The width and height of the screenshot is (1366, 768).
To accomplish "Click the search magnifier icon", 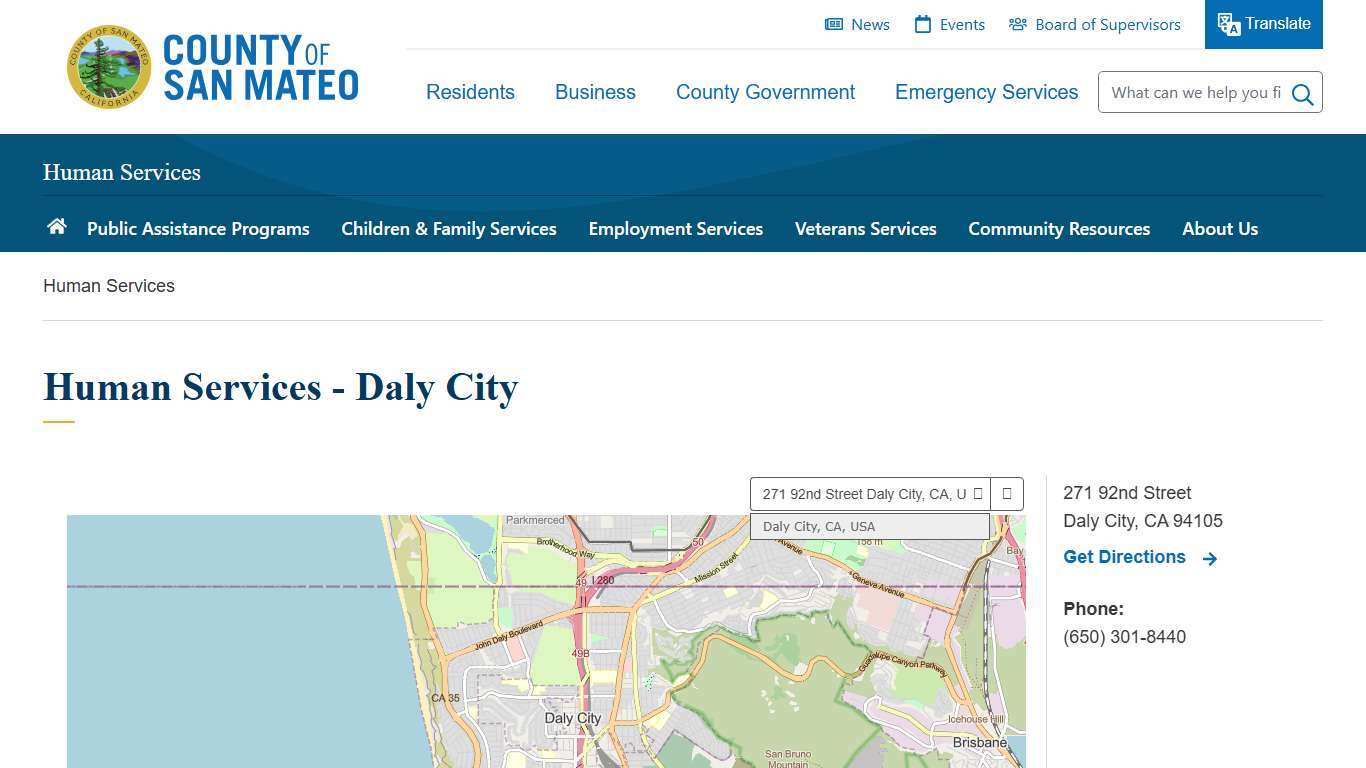I will click(1302, 93).
